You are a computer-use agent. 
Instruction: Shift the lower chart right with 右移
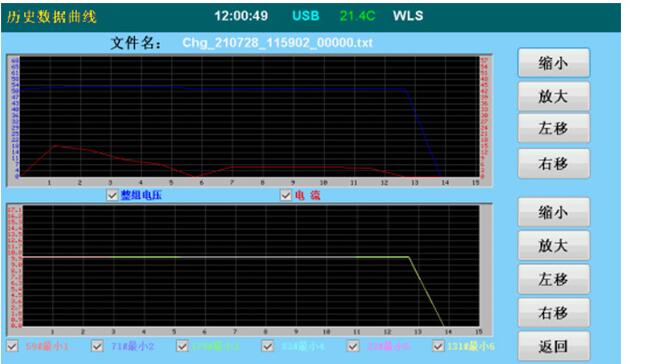tap(554, 313)
